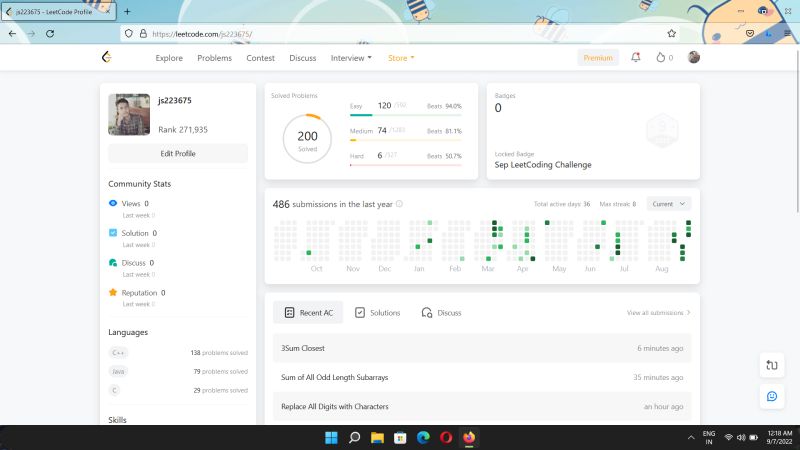Open Discuss in top navigation

pos(303,58)
